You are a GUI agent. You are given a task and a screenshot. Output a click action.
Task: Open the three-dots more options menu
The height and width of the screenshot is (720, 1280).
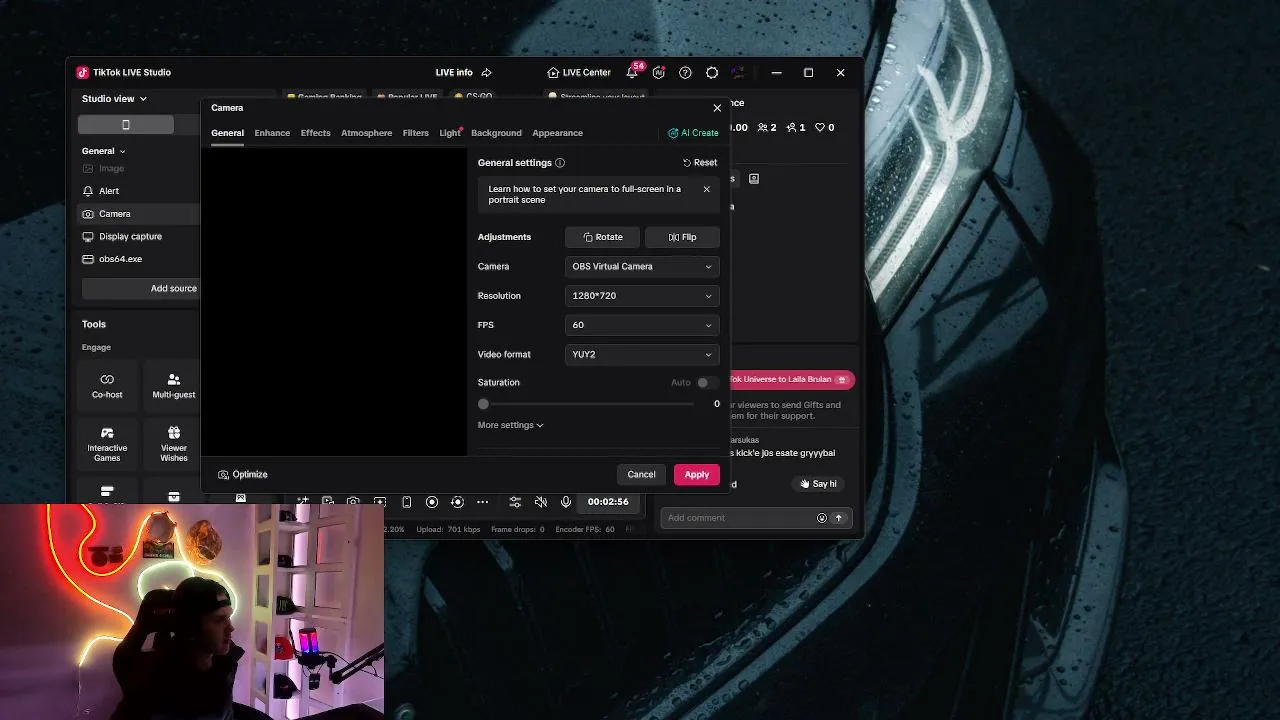tap(482, 502)
